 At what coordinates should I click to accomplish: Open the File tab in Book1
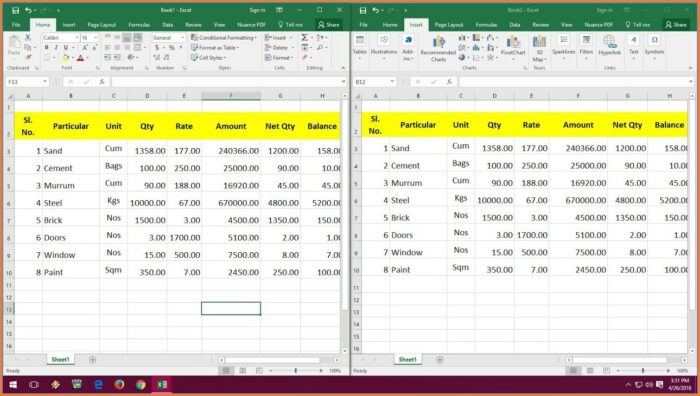click(16, 25)
